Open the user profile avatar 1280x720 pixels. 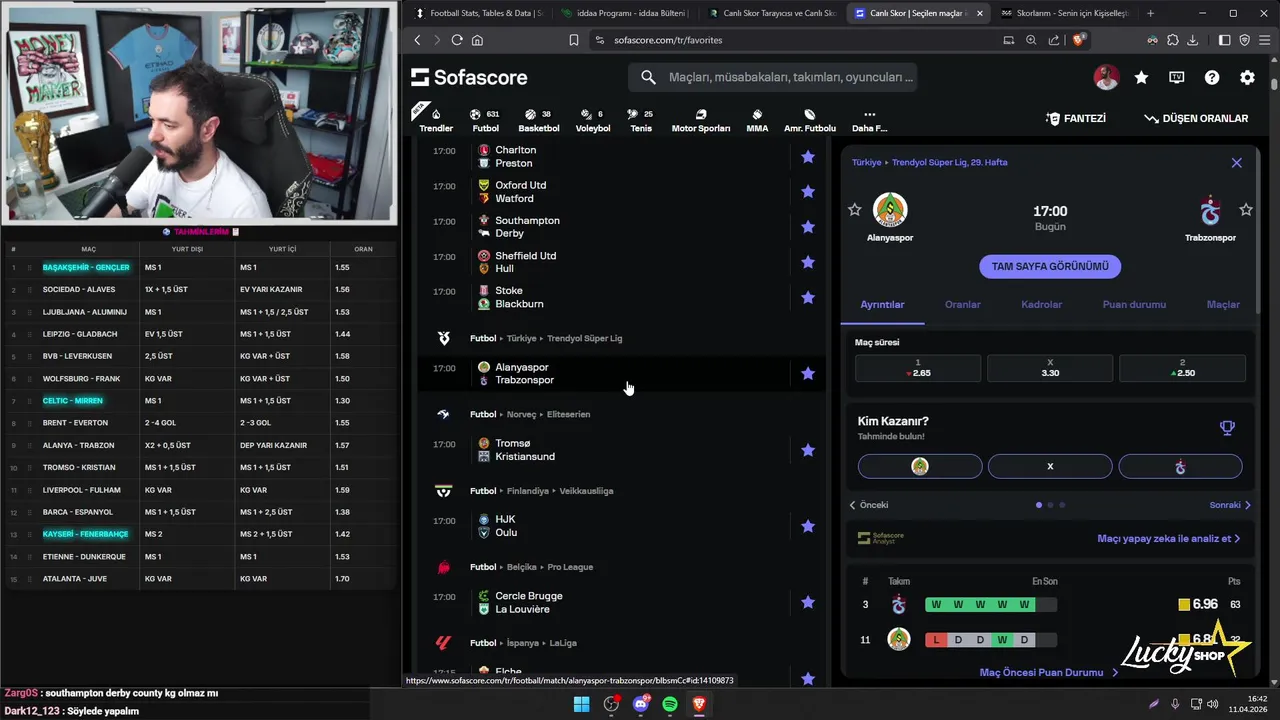(1106, 77)
